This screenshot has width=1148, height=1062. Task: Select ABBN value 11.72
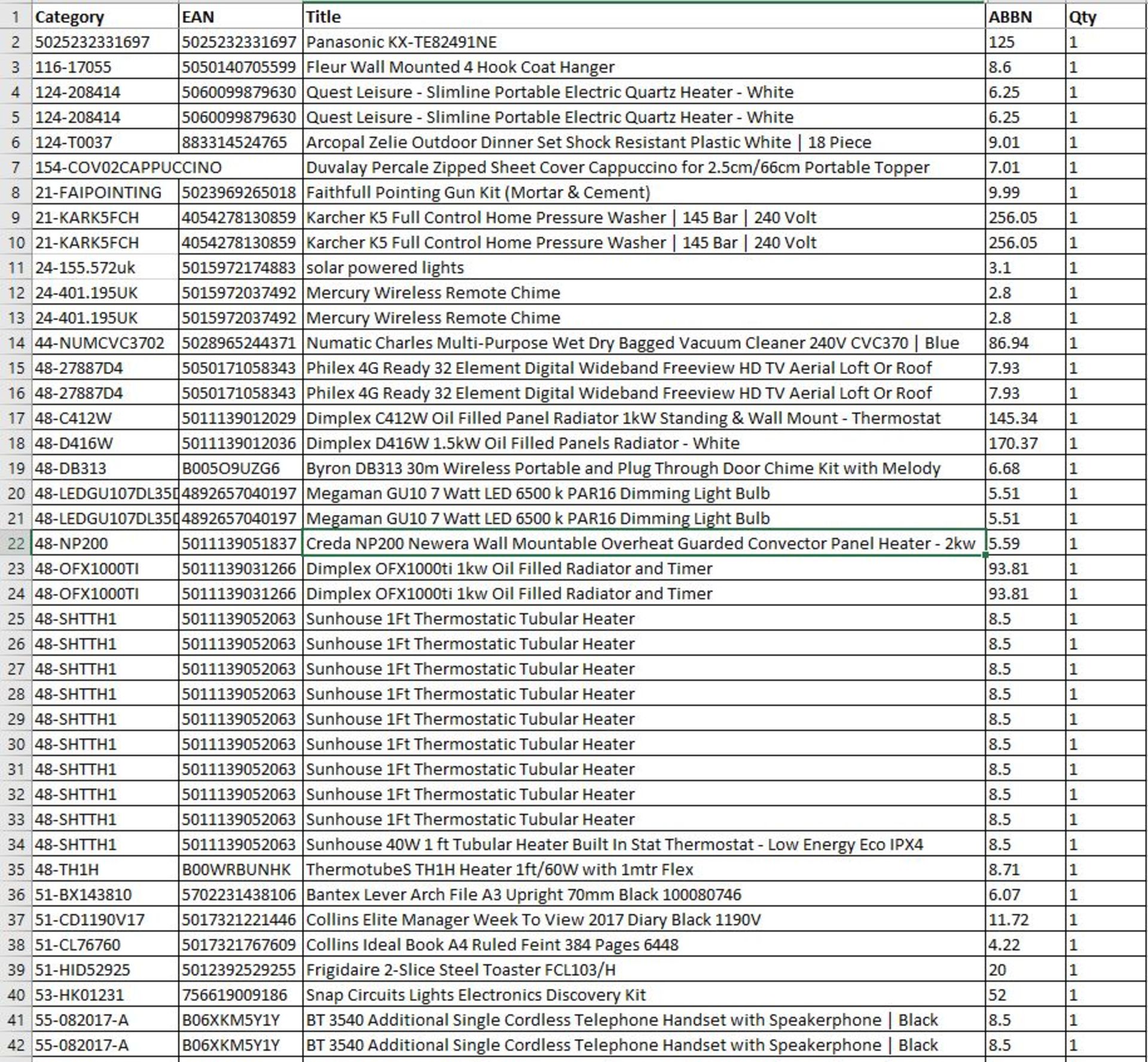tap(1025, 920)
